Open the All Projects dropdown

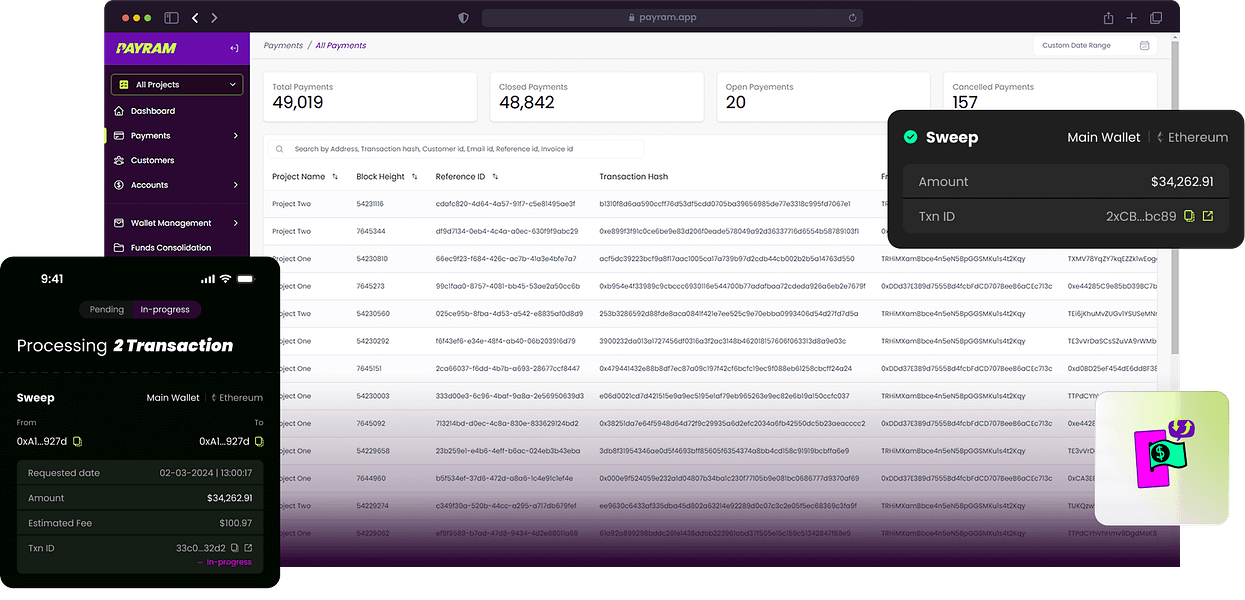pos(177,85)
